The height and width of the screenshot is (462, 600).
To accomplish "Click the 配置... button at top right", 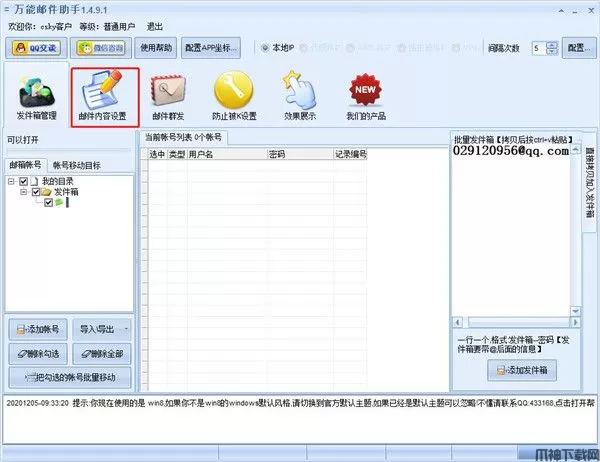I will [579, 48].
